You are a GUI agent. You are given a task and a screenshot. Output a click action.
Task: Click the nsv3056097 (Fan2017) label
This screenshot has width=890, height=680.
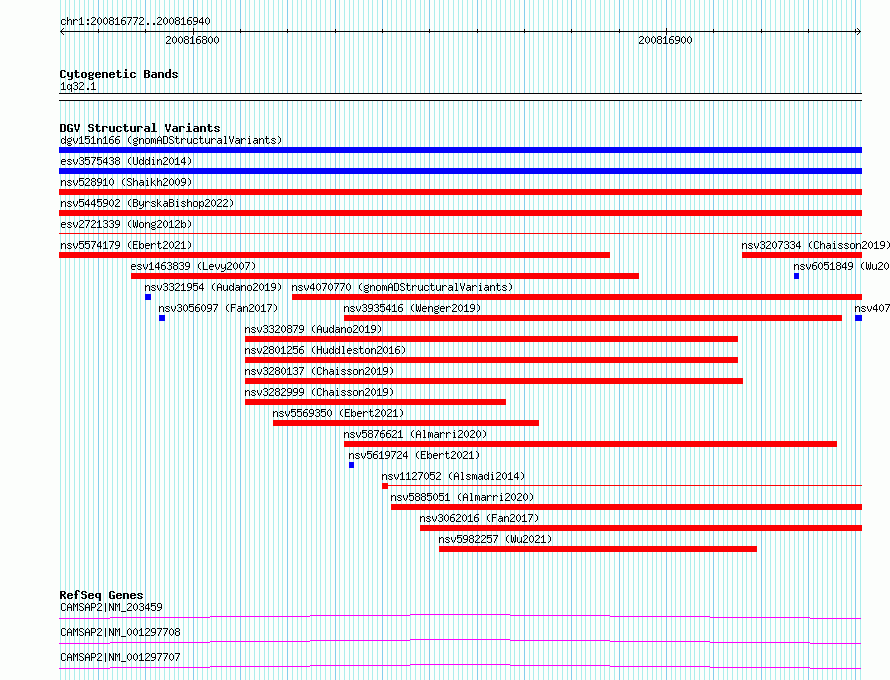218,308
